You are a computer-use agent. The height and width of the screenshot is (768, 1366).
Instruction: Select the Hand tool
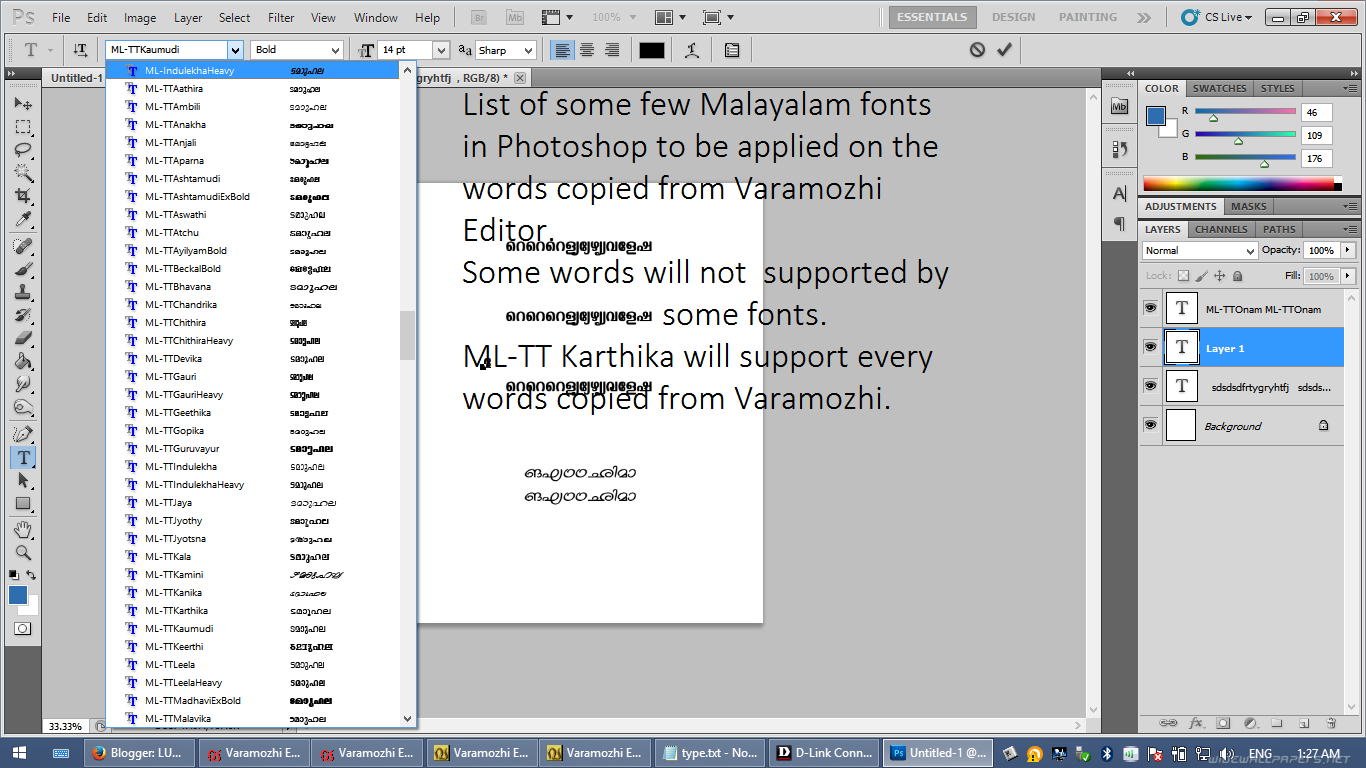point(23,529)
